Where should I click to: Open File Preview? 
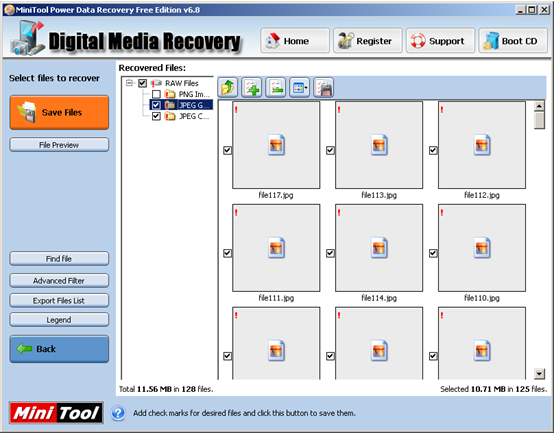(x=59, y=145)
